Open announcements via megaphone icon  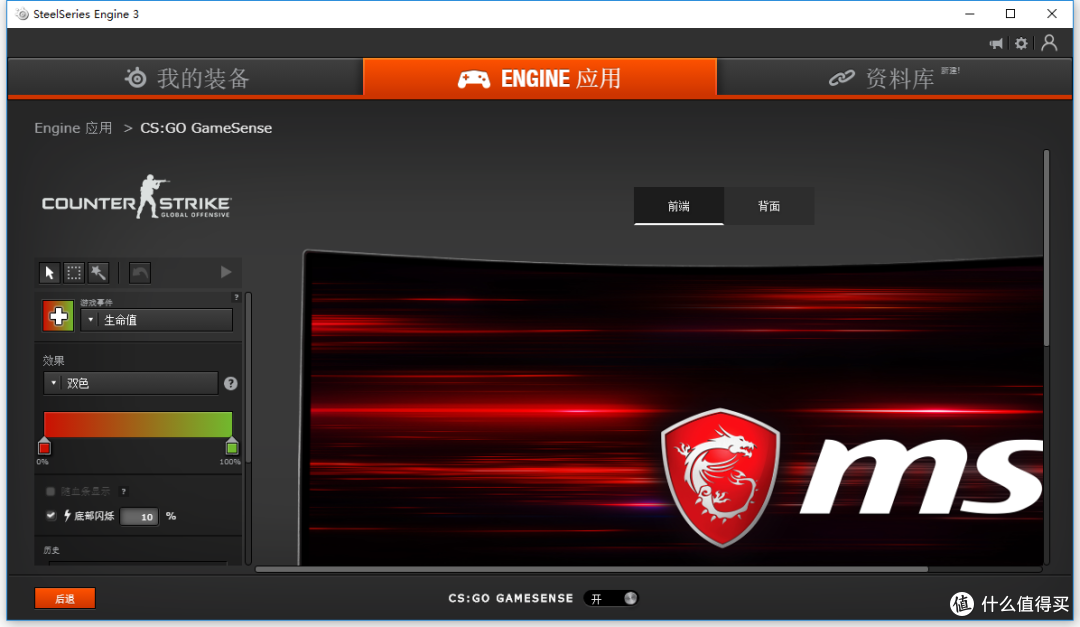tap(996, 43)
